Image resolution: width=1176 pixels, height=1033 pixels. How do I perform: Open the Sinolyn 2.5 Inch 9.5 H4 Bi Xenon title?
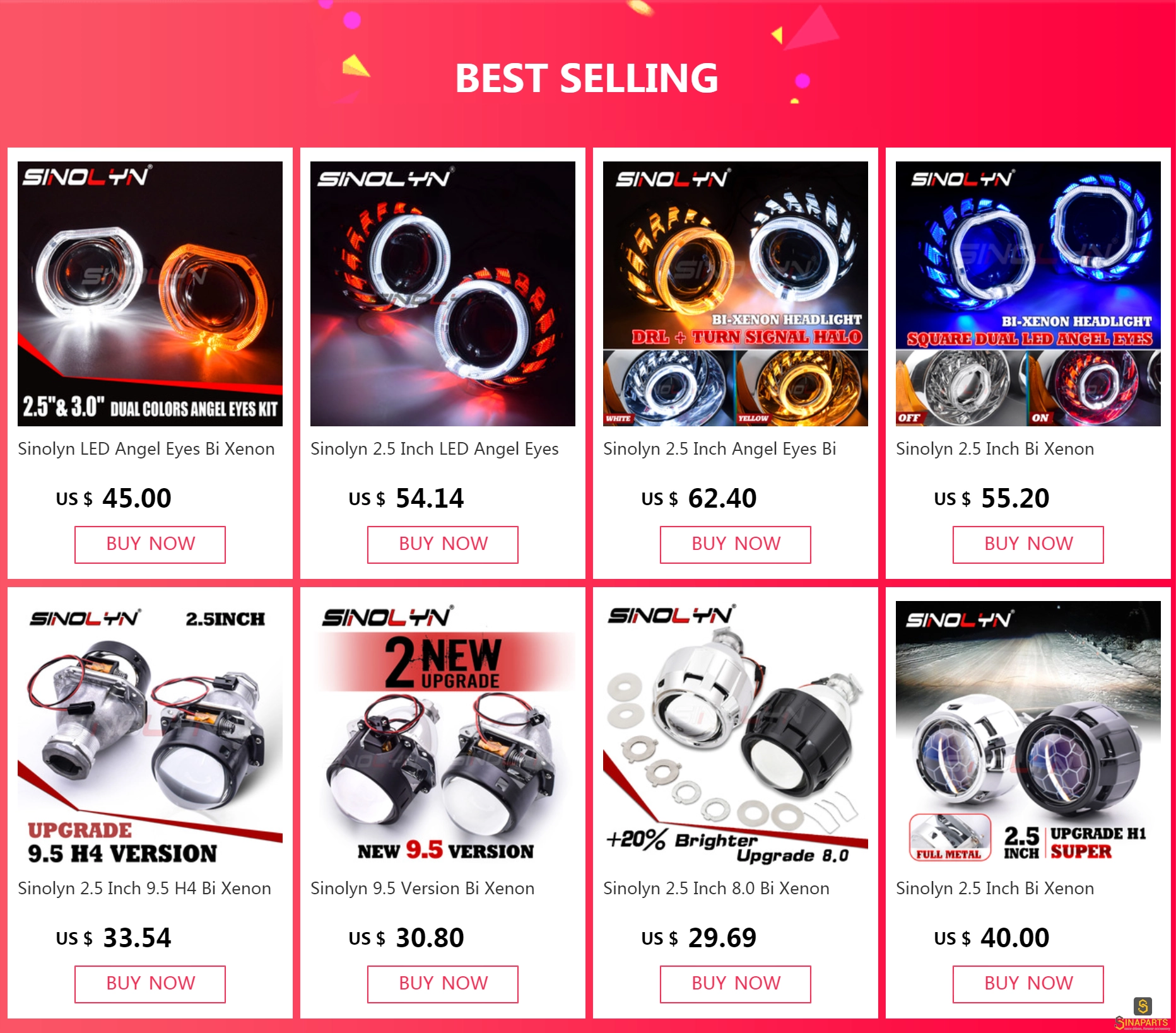point(144,889)
